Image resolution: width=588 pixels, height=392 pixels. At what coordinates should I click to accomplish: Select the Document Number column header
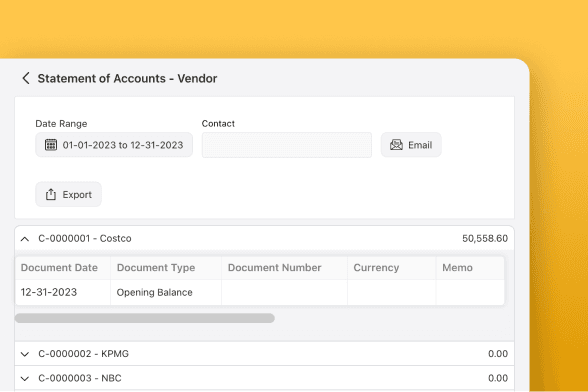pos(284,268)
